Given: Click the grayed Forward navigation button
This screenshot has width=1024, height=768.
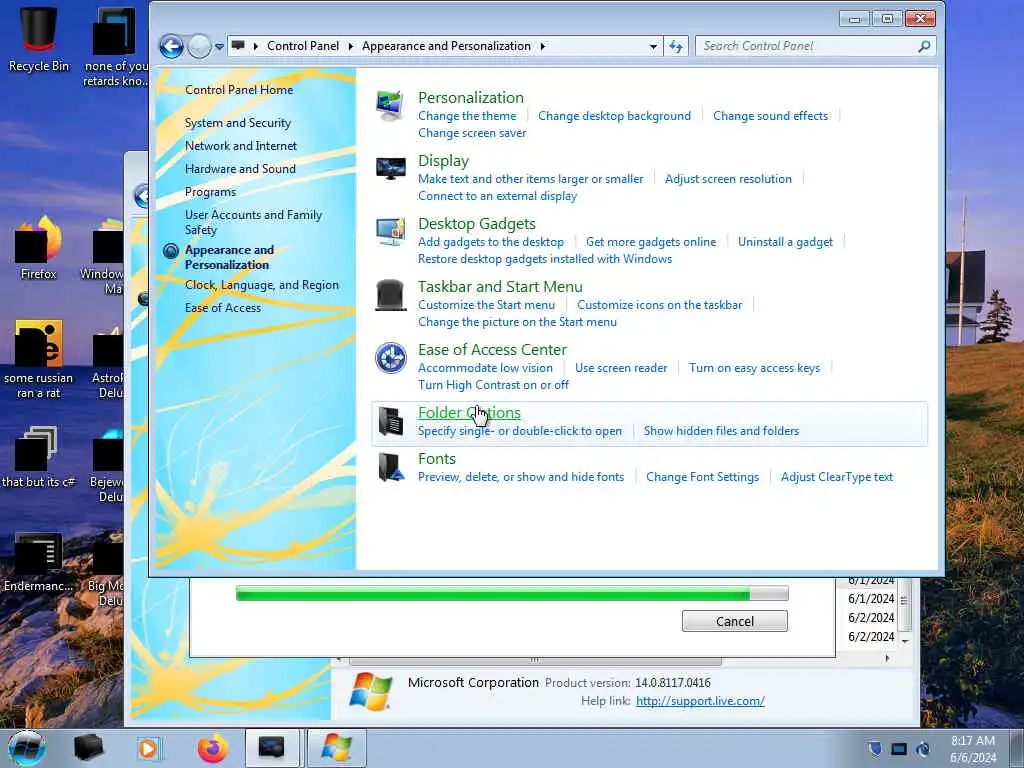Looking at the screenshot, I should 199,46.
